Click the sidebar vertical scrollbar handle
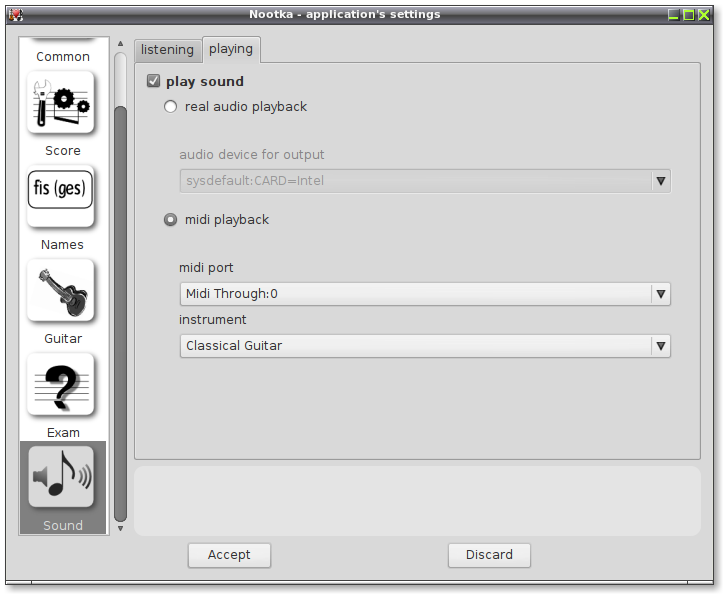Image resolution: width=723 pixels, height=594 pixels. pos(120,315)
